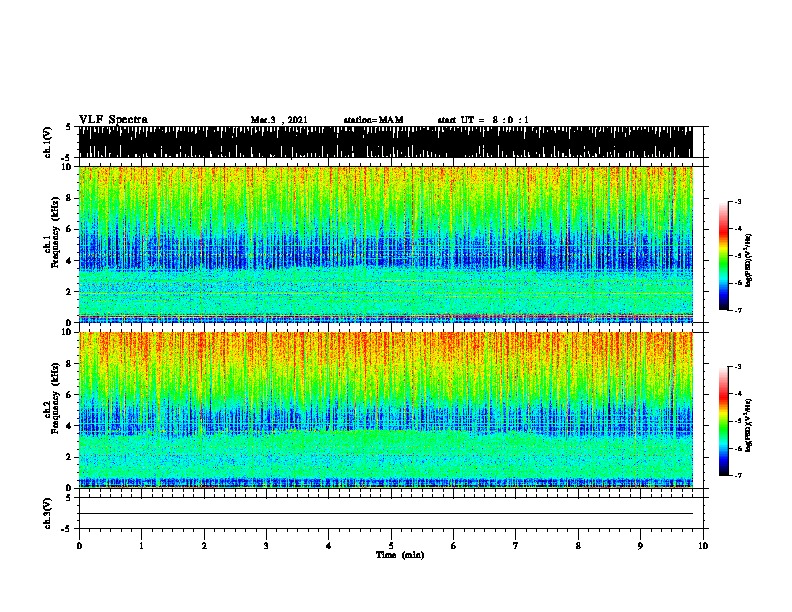
Task: Click the '-7' label on ch.2 colorbar
Action: tap(737, 475)
